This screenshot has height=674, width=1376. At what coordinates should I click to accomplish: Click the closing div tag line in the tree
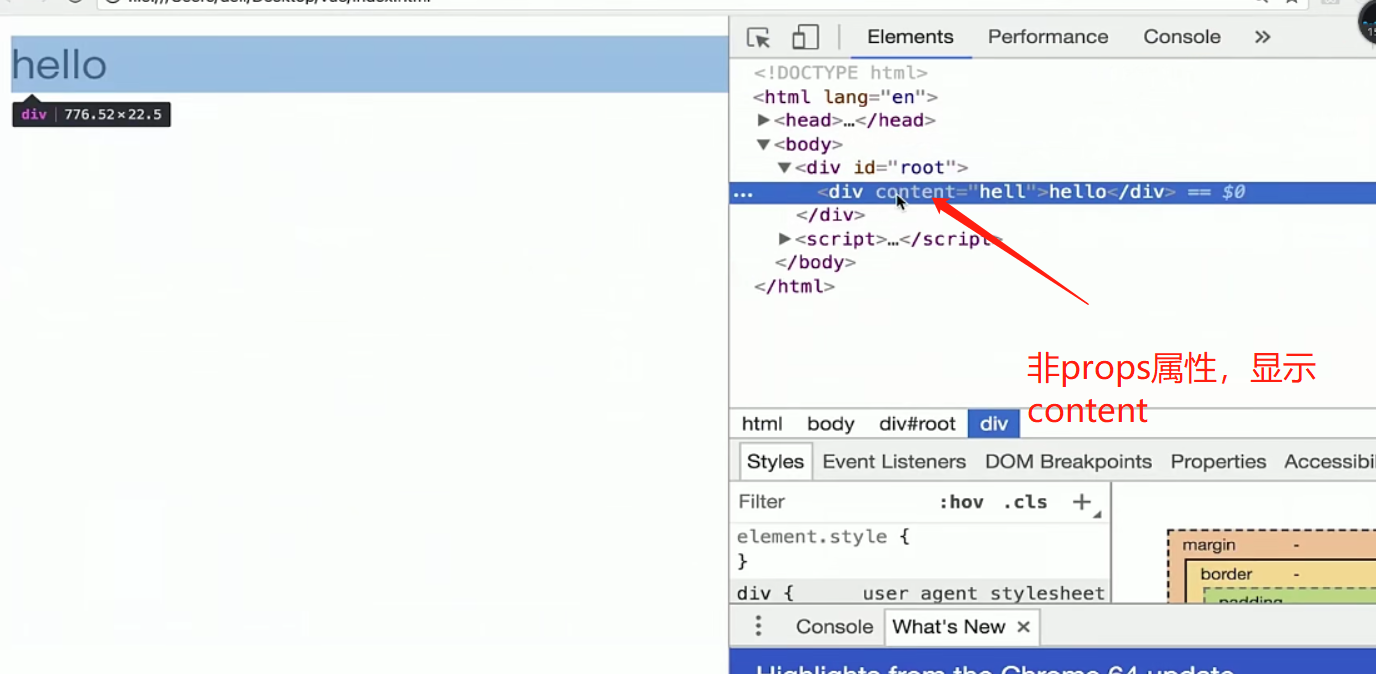click(x=830, y=215)
